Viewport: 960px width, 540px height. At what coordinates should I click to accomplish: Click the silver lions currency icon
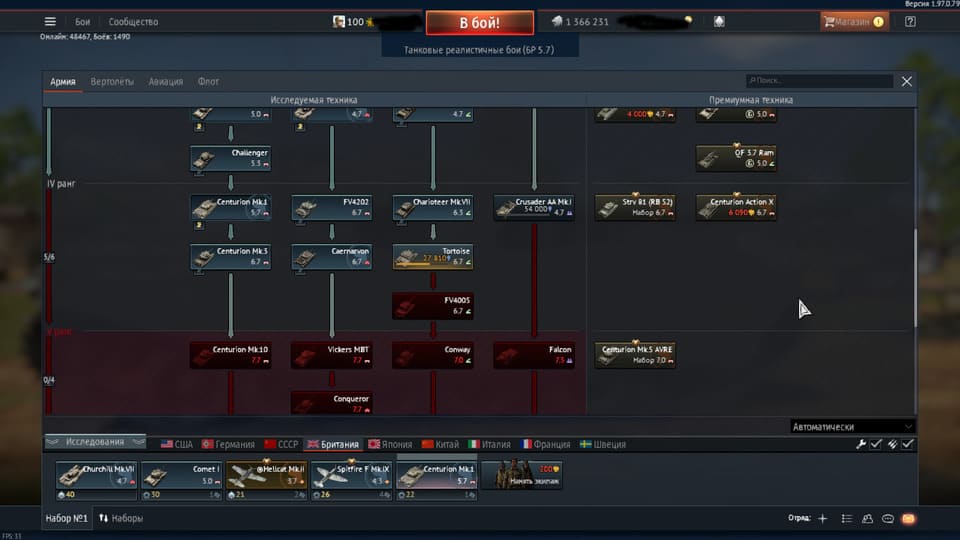(557, 21)
